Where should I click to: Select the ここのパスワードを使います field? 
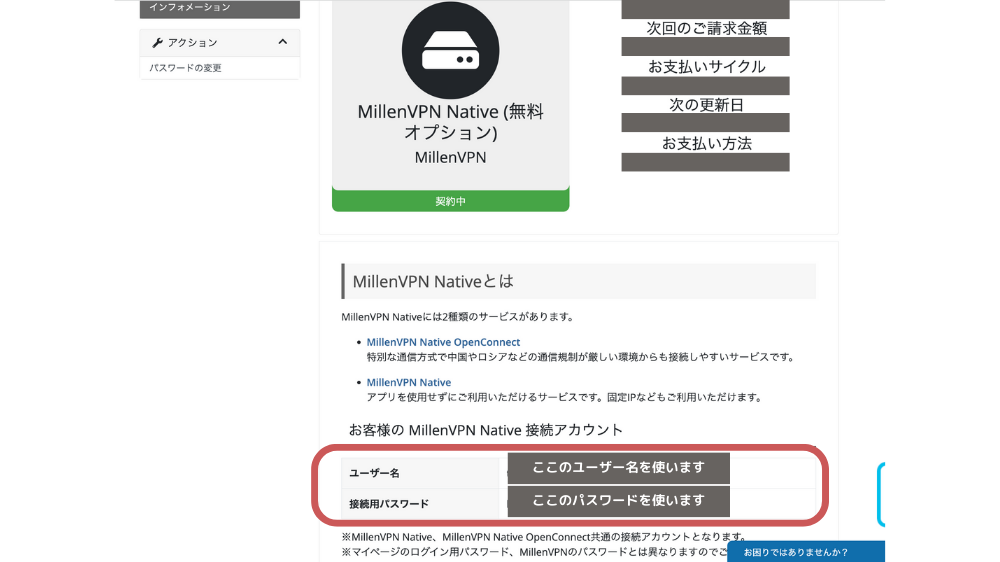(618, 501)
